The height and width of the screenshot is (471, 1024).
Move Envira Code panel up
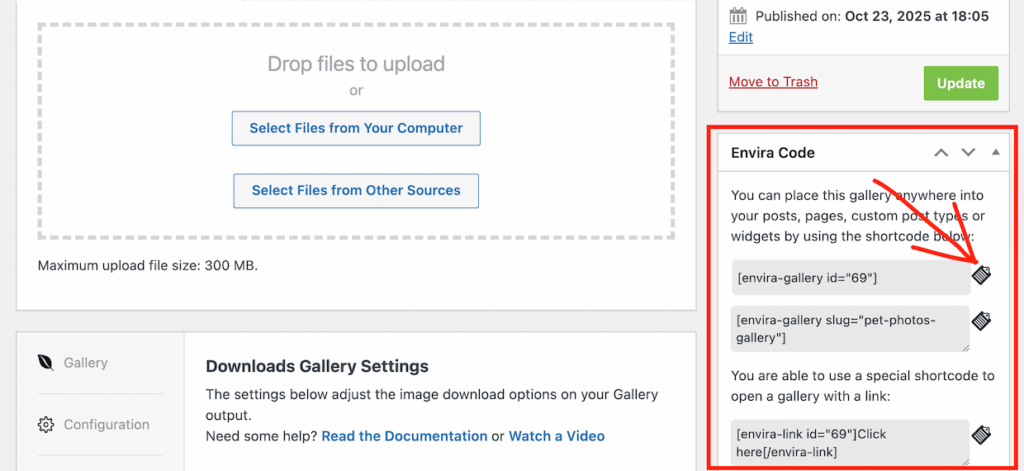[940, 153]
